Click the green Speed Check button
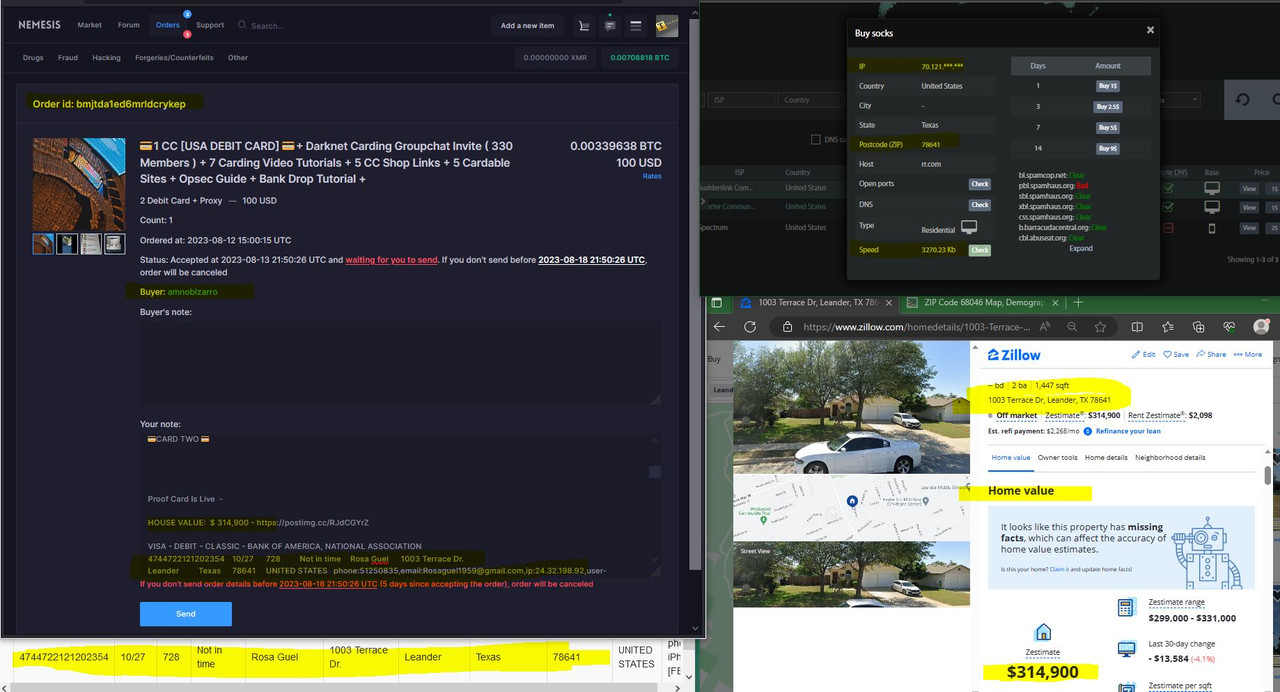 tap(979, 250)
